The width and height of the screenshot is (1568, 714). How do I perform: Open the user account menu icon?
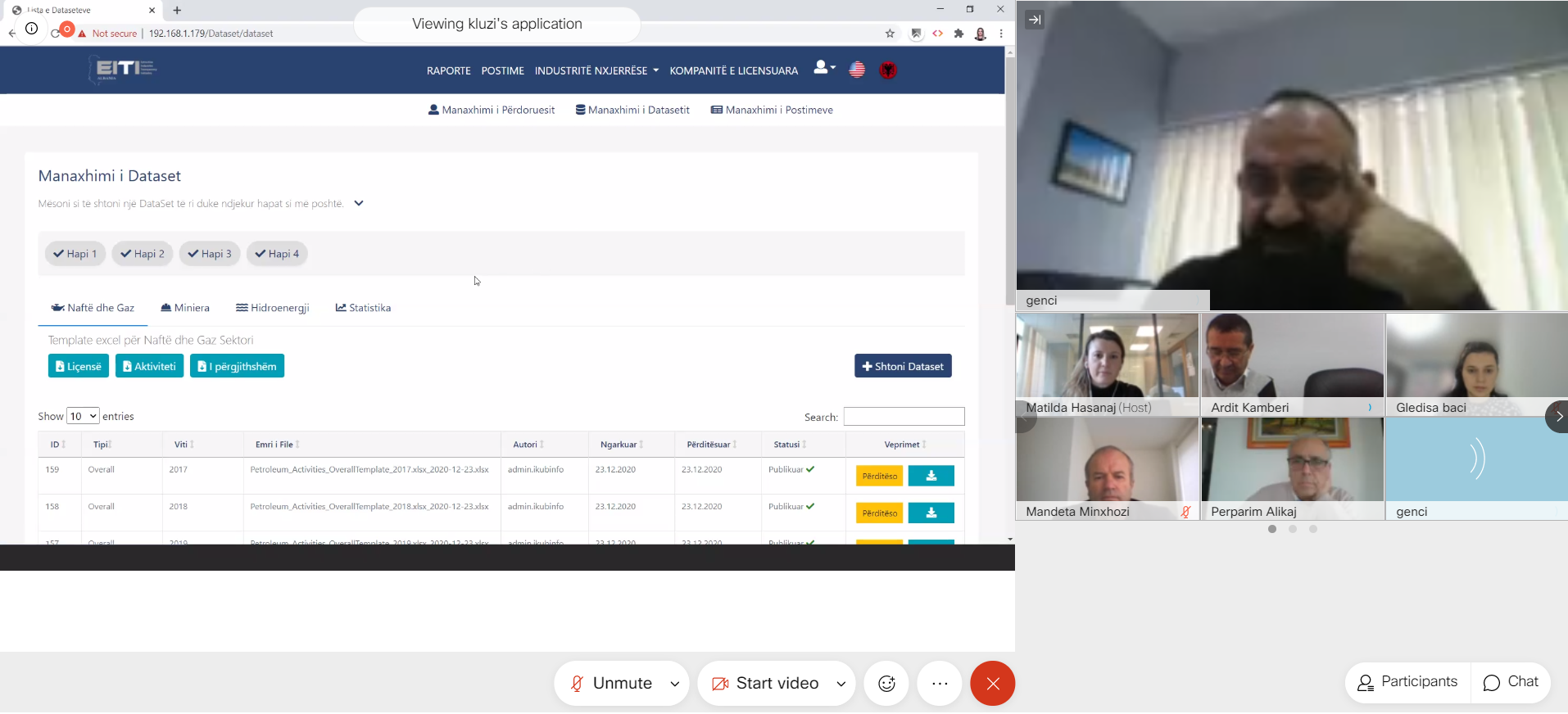(823, 68)
